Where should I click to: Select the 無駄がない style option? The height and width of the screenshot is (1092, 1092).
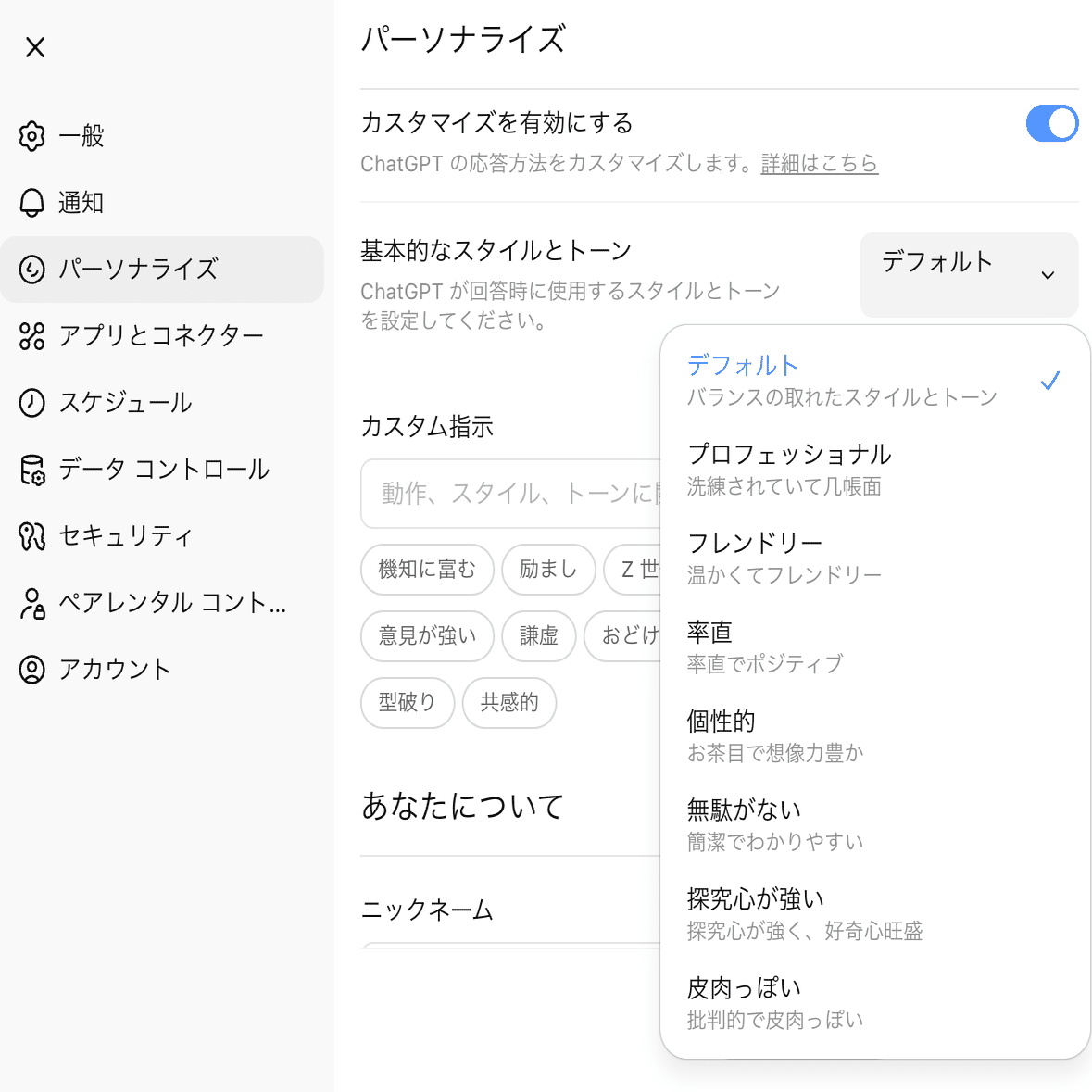point(775,824)
